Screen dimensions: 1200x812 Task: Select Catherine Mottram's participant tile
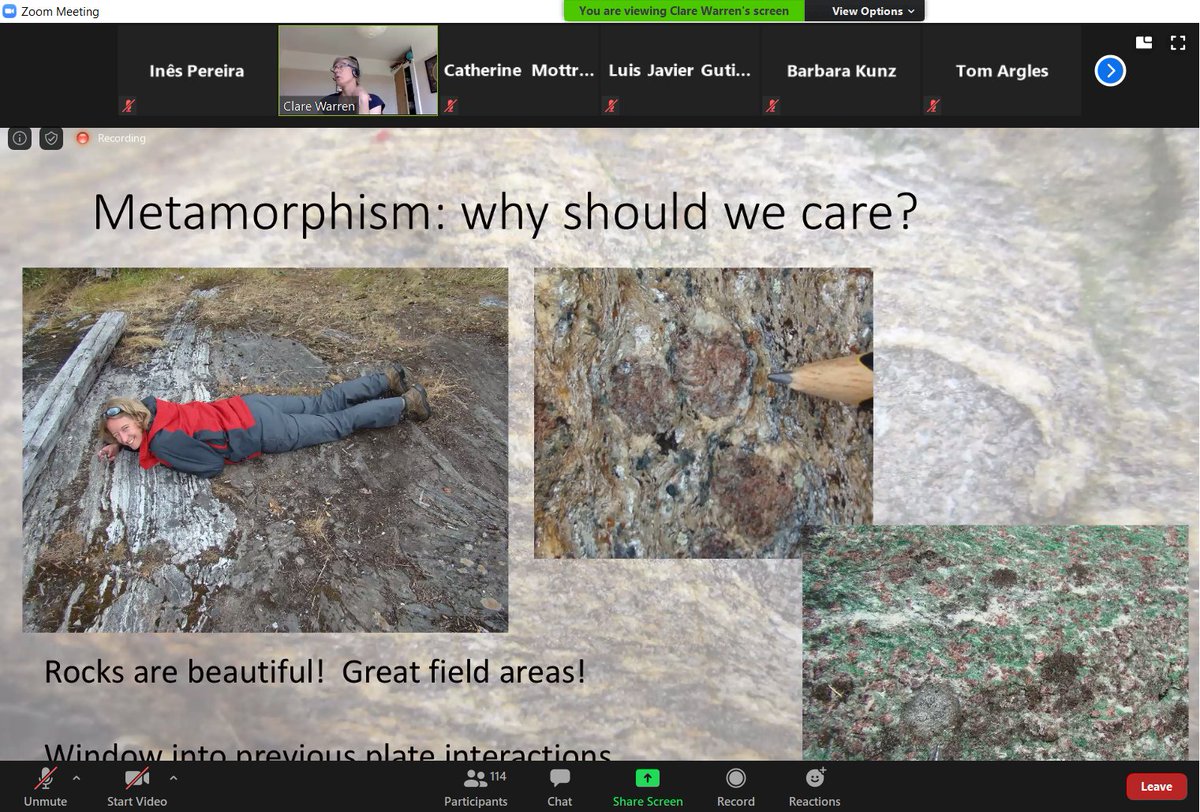click(x=519, y=71)
